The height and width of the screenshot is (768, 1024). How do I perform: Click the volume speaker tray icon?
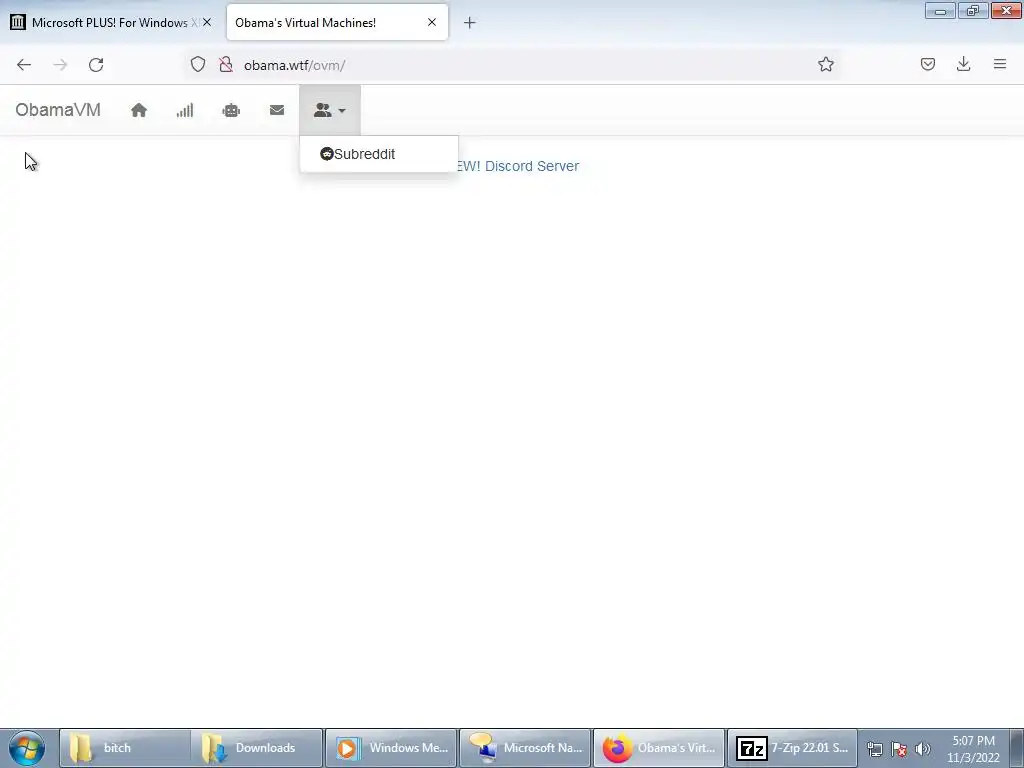[x=923, y=750]
